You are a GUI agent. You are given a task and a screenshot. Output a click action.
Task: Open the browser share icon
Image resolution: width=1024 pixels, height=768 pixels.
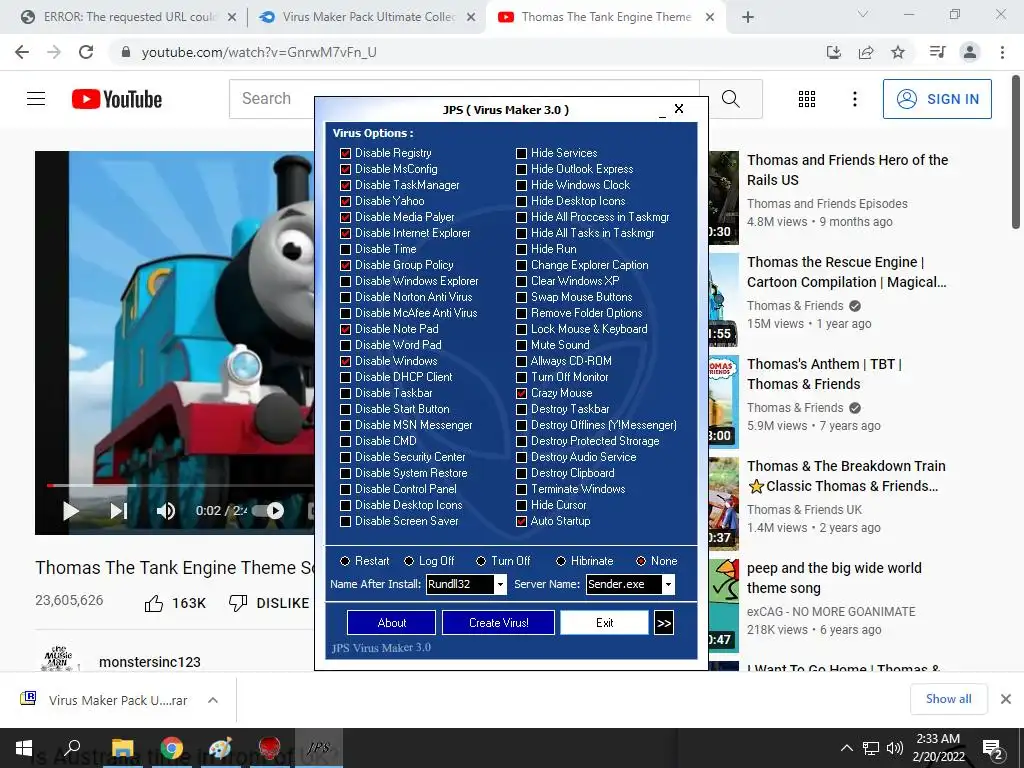coord(866,52)
